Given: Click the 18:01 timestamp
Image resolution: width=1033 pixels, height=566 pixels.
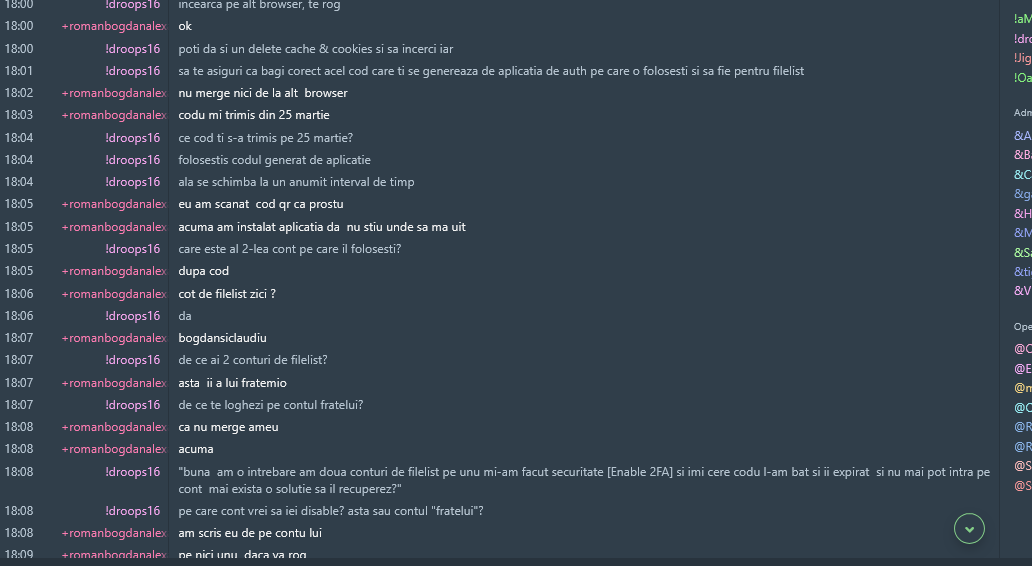Looking at the screenshot, I should [x=19, y=71].
